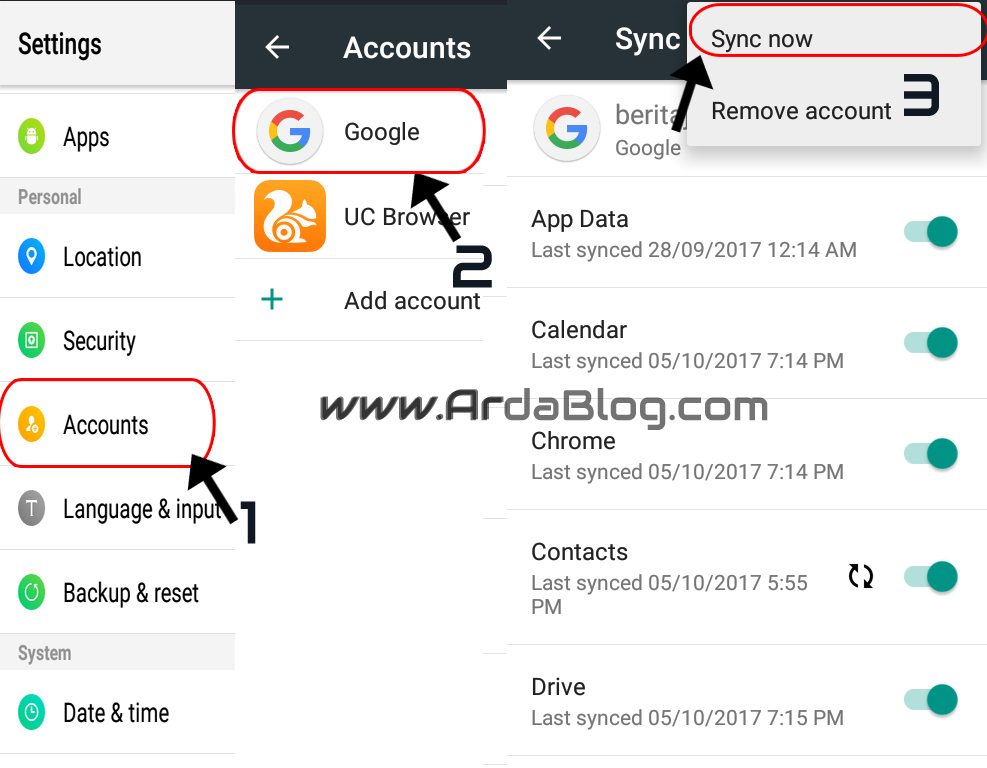Tap the back arrow on Sync screen
987x768 pixels.
549,38
